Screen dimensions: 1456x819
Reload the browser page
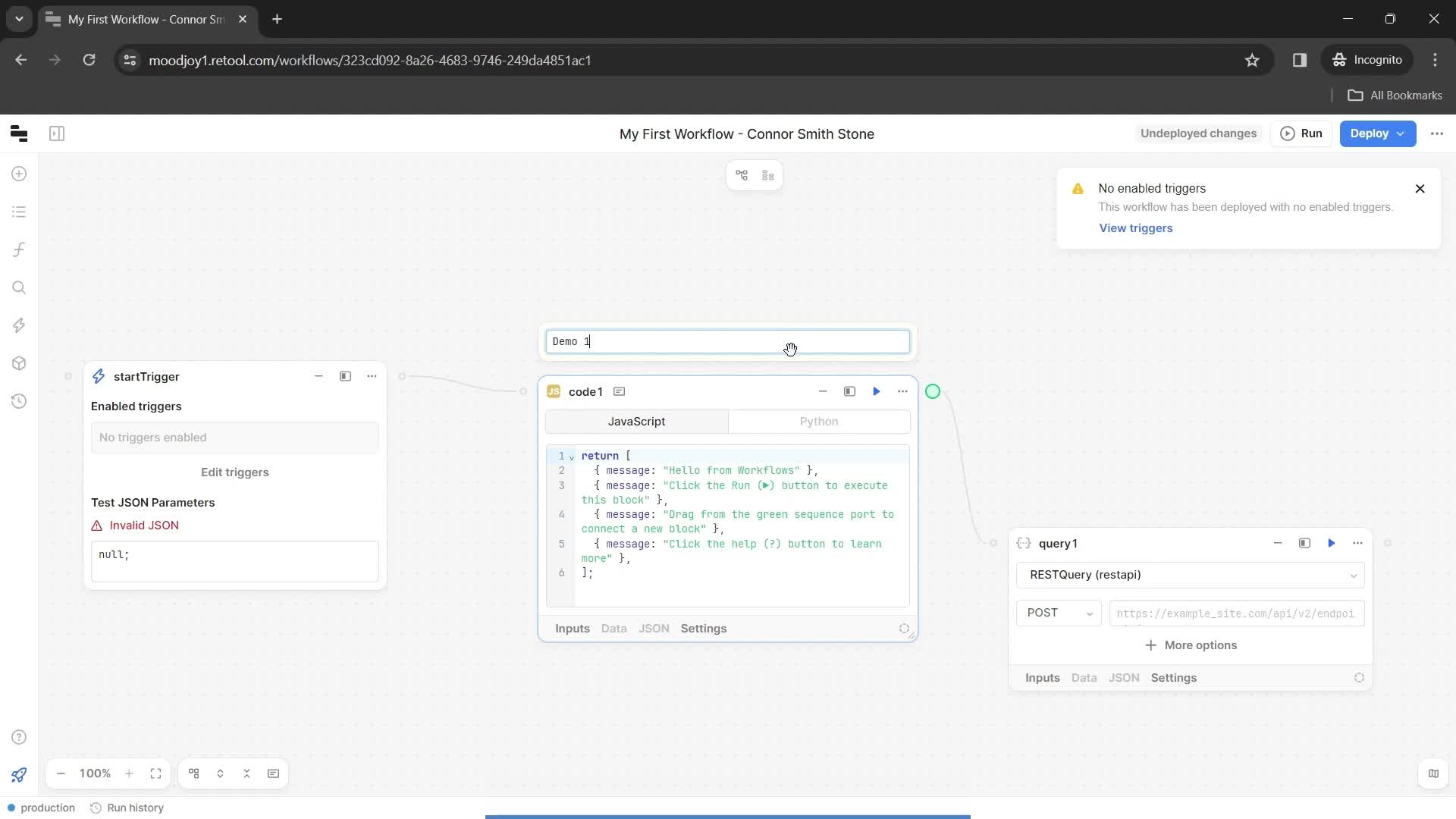pyautogui.click(x=89, y=60)
